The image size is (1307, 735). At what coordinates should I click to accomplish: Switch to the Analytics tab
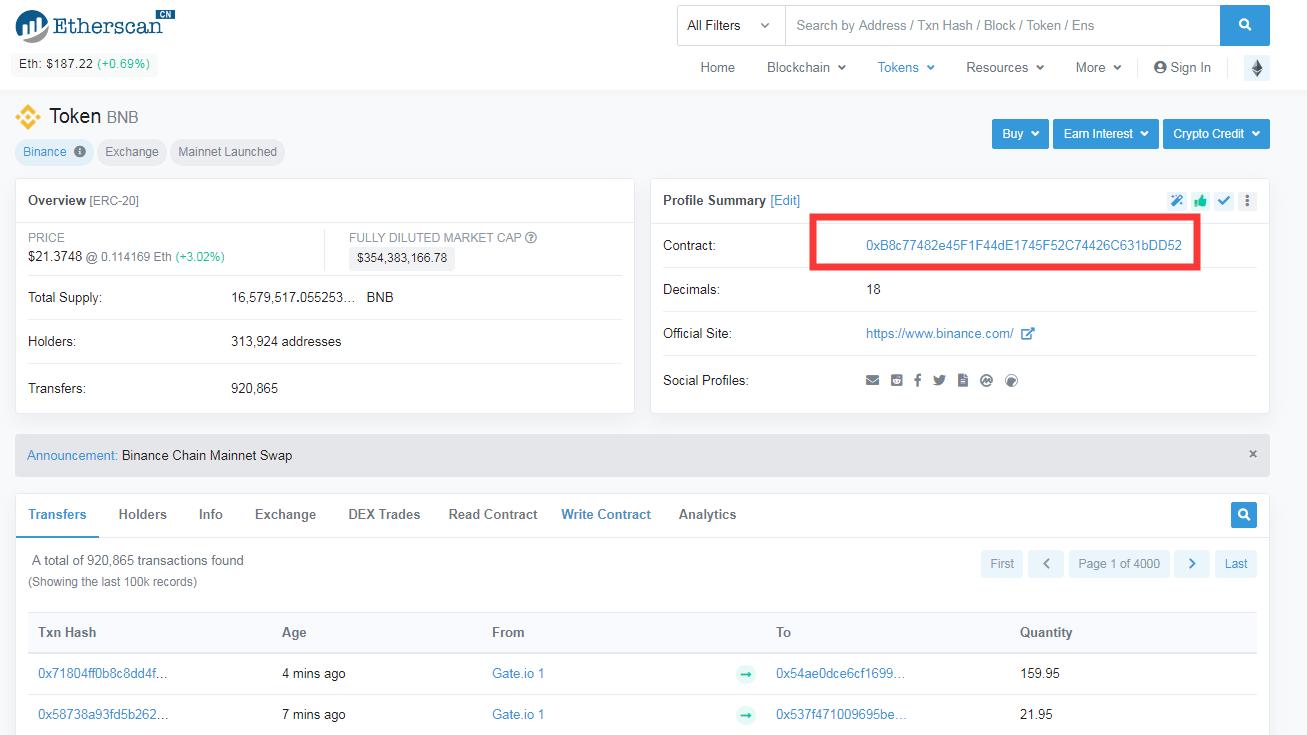click(707, 515)
